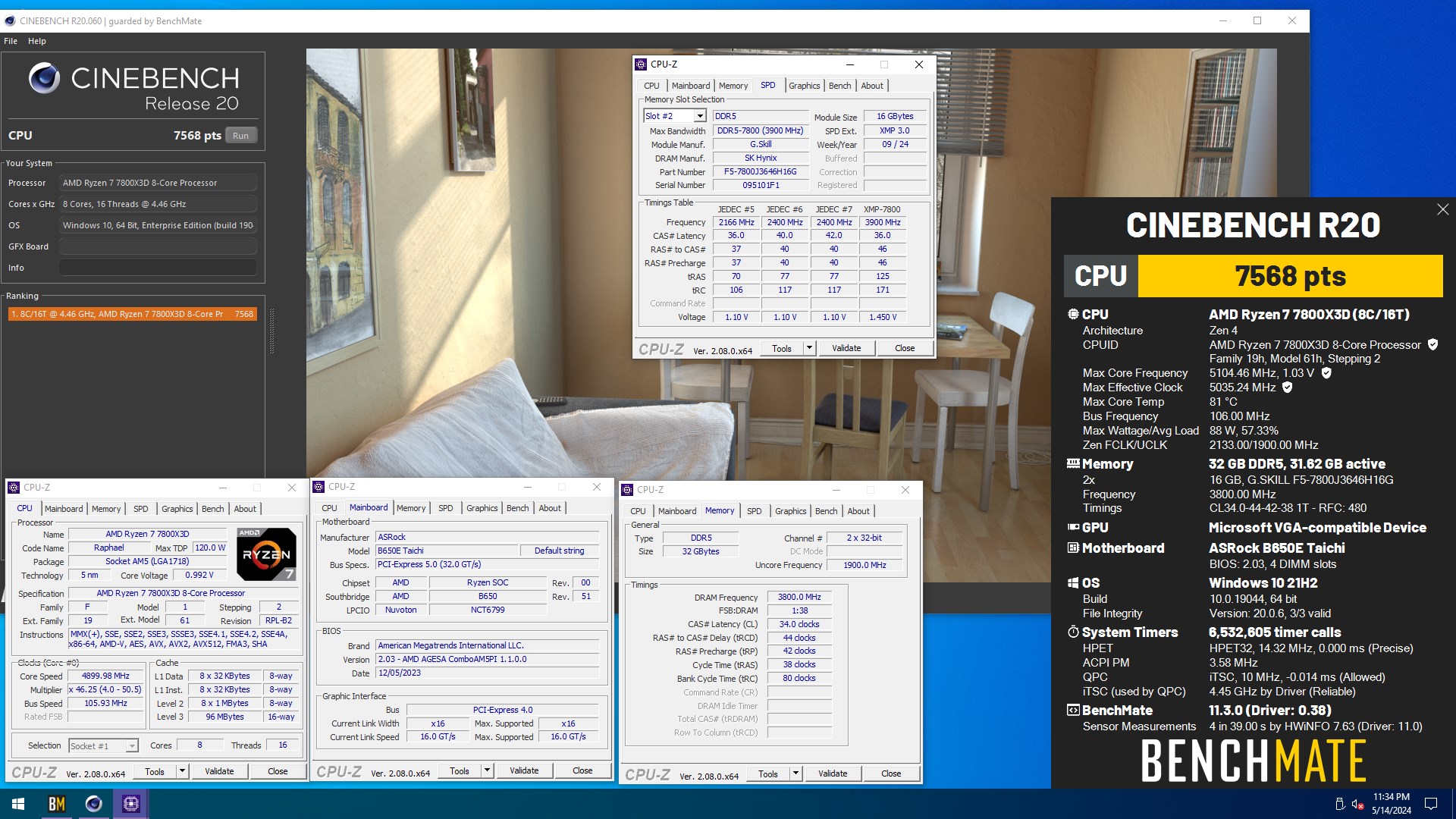The width and height of the screenshot is (1456, 819).
Task: Click the Cinebench Info field
Action: 158,268
